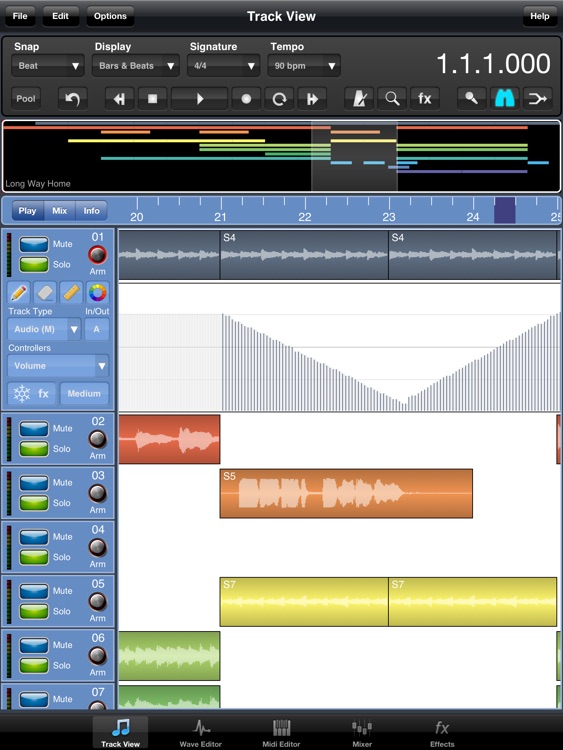Arm track 04 for recording

(98, 548)
